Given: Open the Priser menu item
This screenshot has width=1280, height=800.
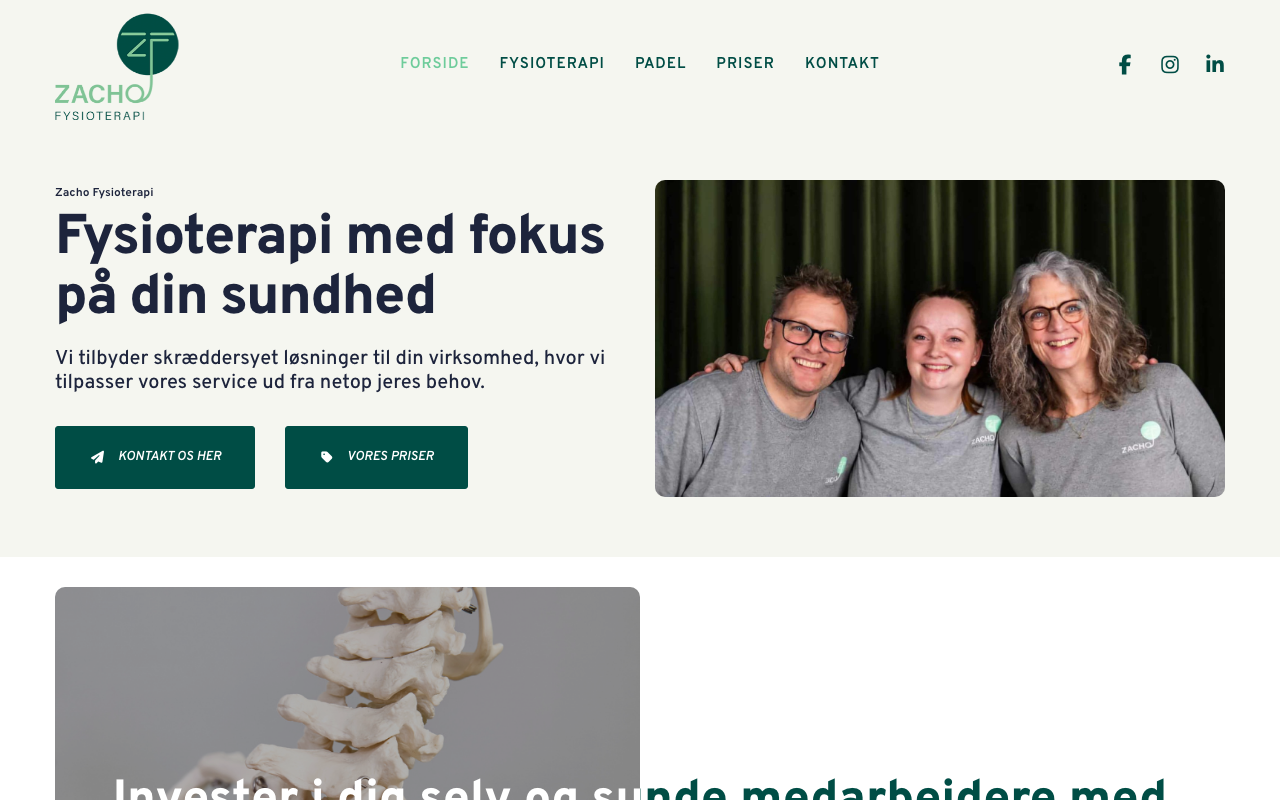Looking at the screenshot, I should 745,64.
